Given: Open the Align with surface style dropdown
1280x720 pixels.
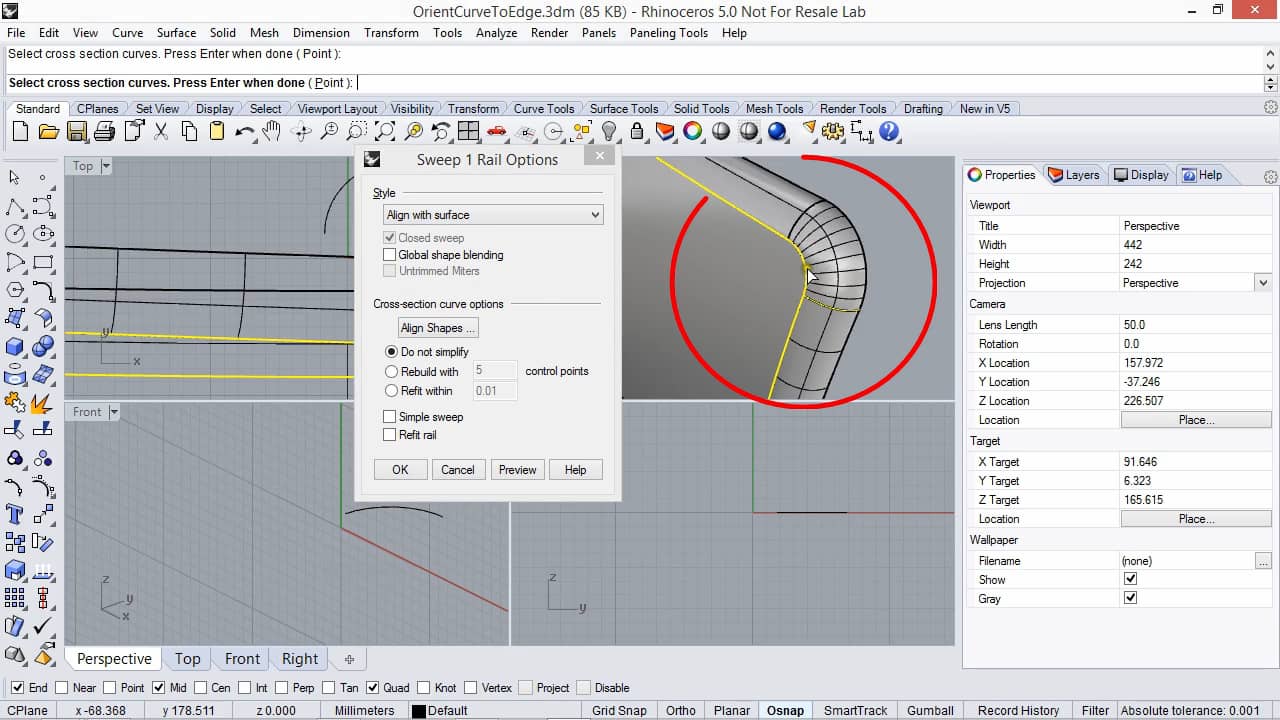Looking at the screenshot, I should pyautogui.click(x=493, y=215).
